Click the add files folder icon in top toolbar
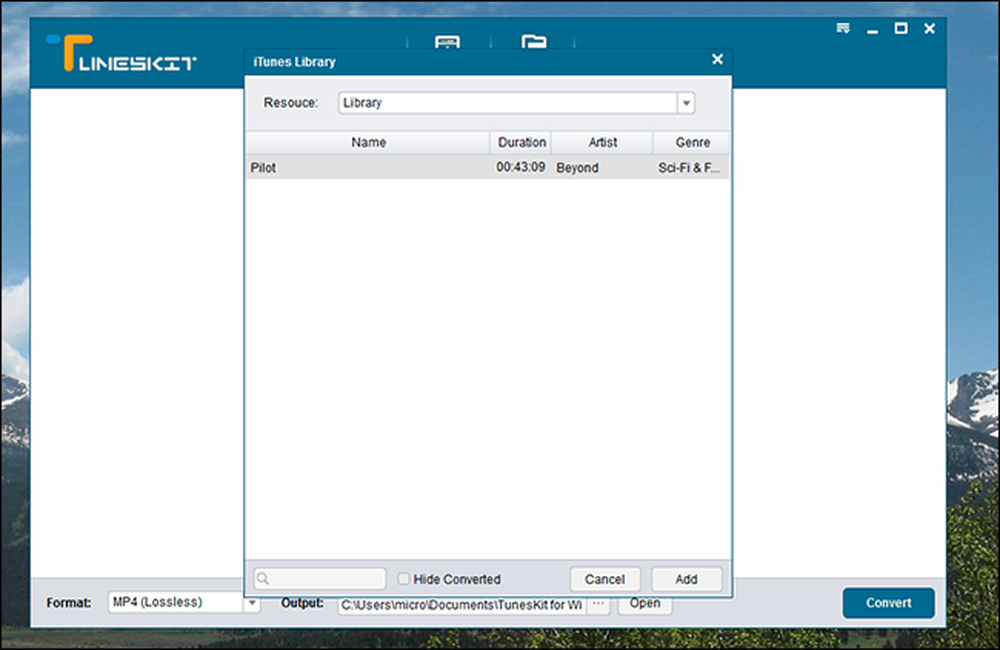The width and height of the screenshot is (1000, 650). click(x=533, y=42)
